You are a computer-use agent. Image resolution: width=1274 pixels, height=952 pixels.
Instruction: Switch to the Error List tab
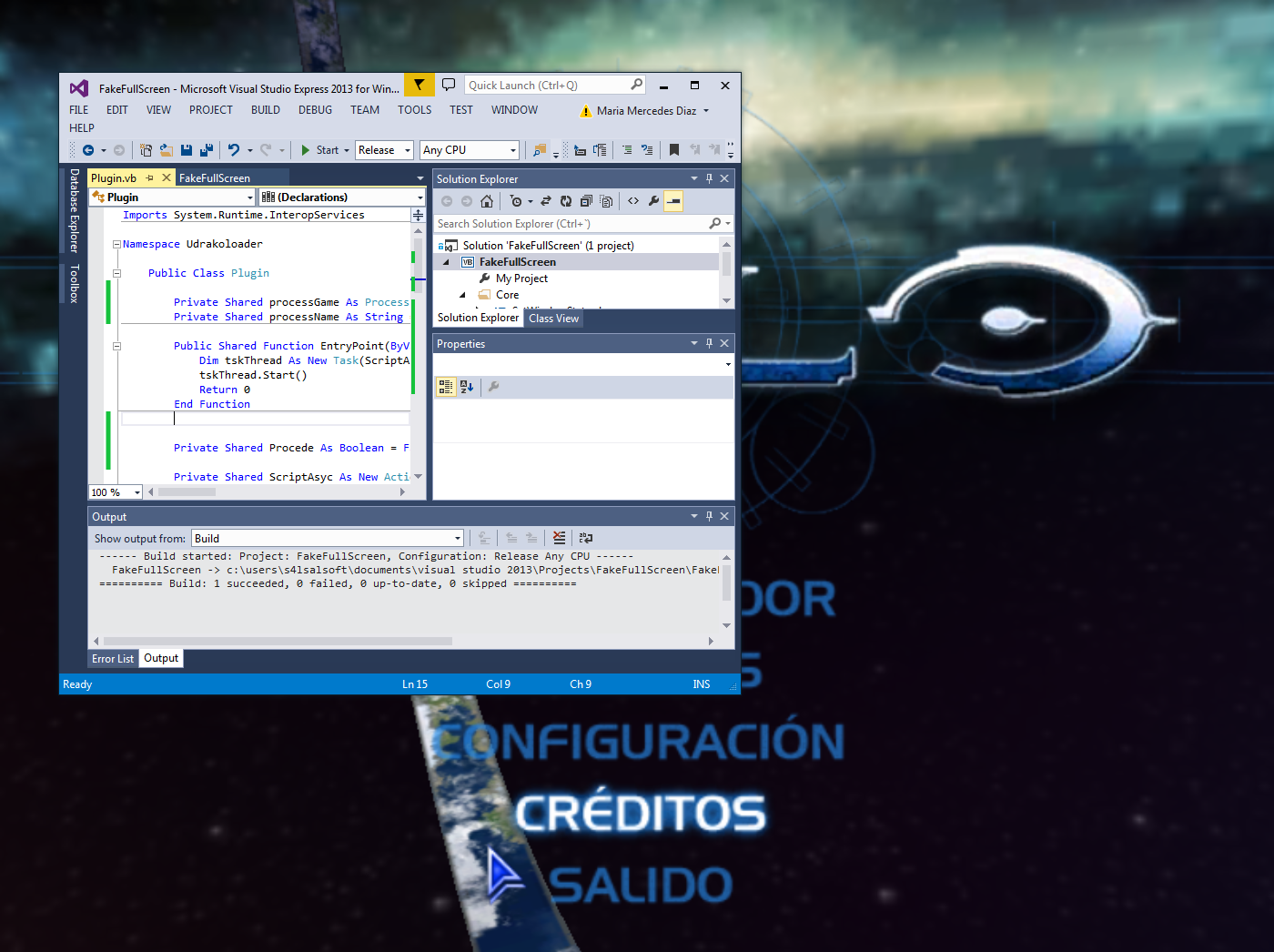(x=113, y=659)
